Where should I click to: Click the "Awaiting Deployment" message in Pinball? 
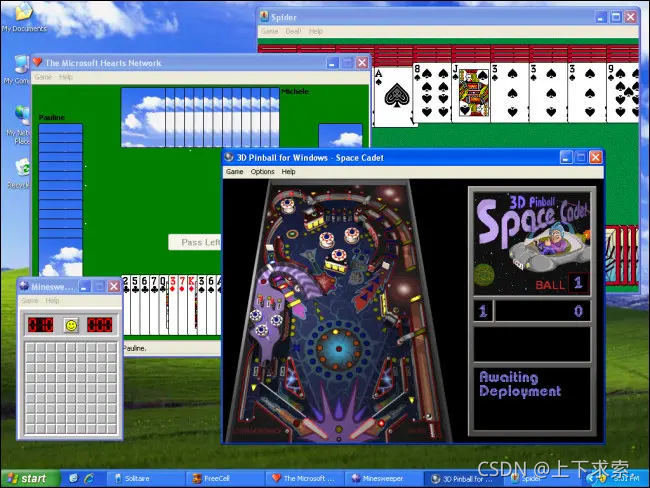point(520,384)
